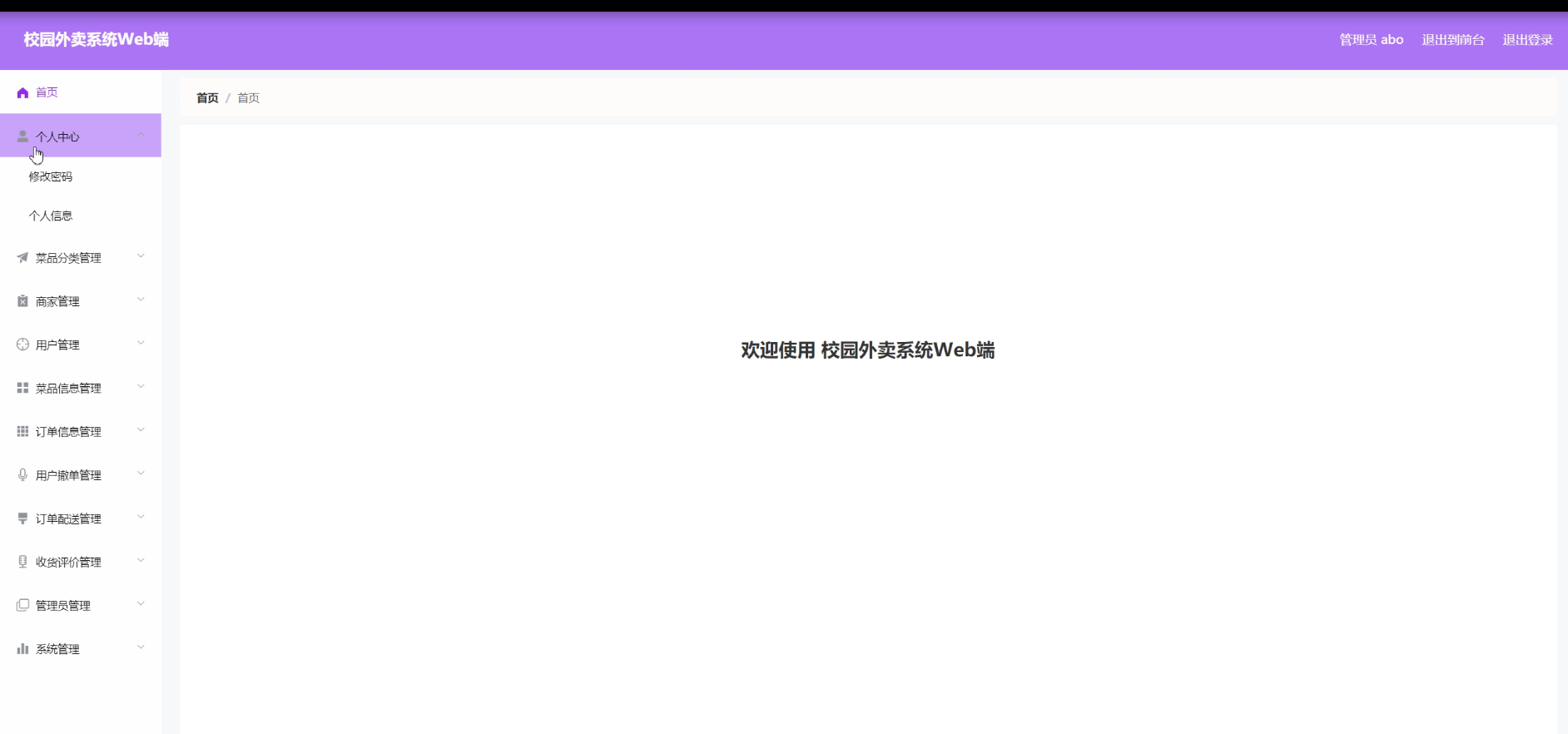Click the 欢迎使用 校园外卖系统Web端 welcome heading

pyautogui.click(x=868, y=350)
